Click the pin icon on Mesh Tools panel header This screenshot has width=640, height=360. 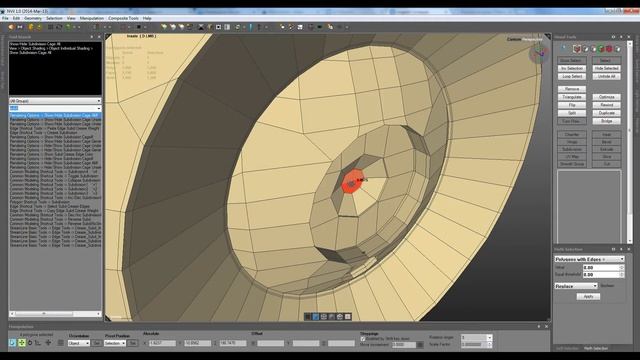(x=621, y=37)
